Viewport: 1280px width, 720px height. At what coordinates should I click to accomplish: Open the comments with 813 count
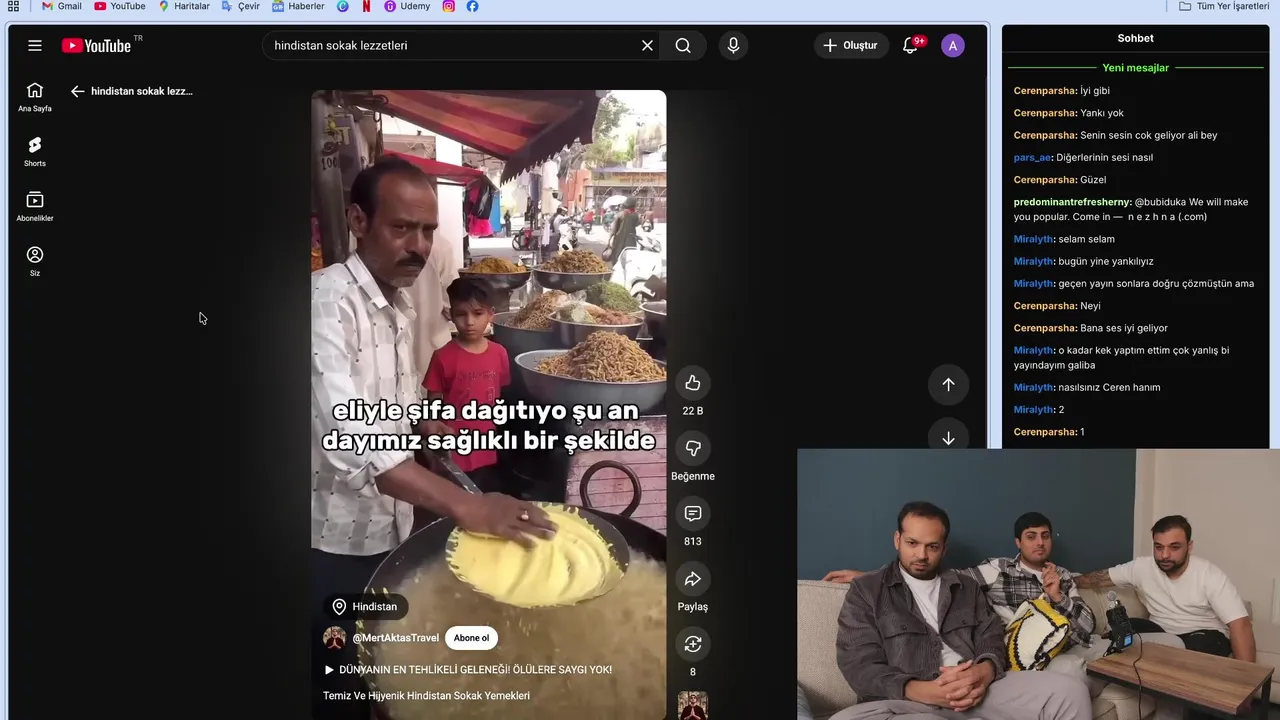tap(693, 513)
